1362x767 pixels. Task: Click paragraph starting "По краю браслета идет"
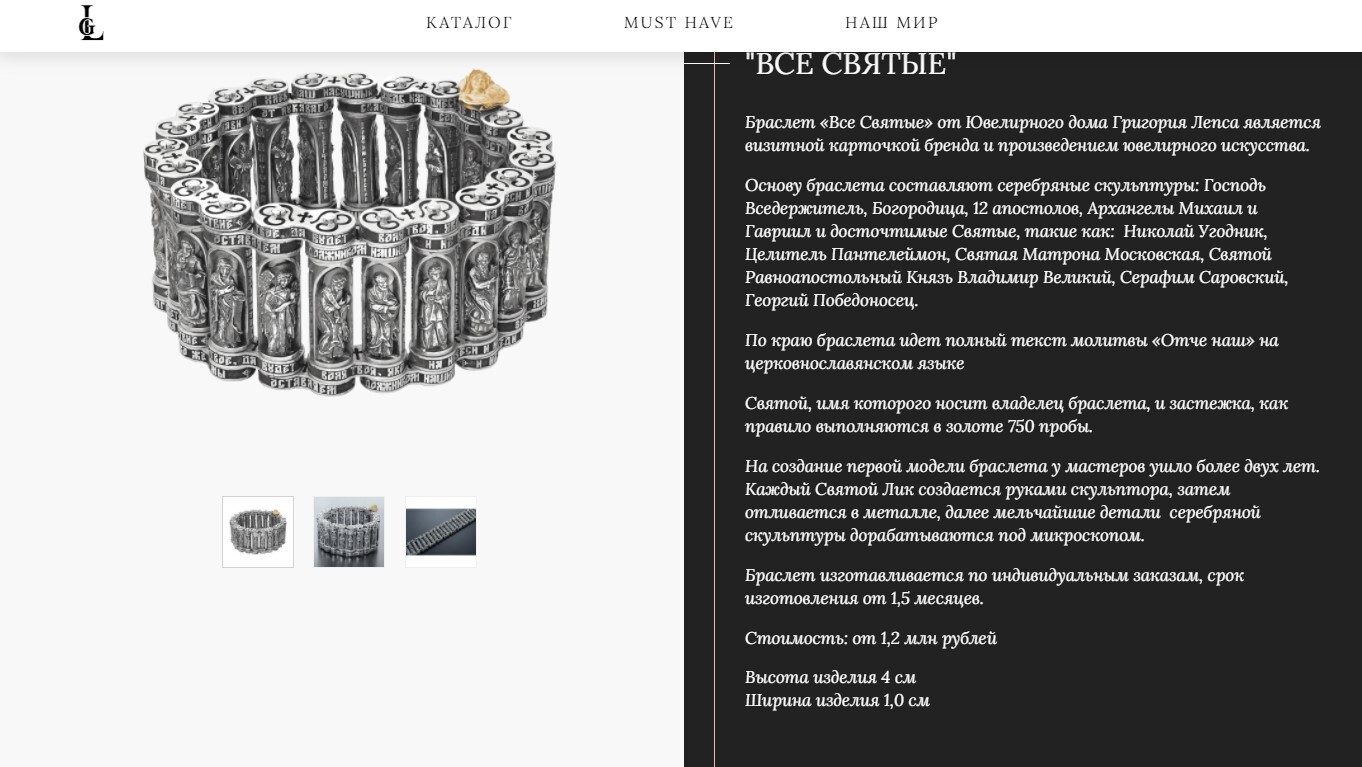coord(1012,352)
